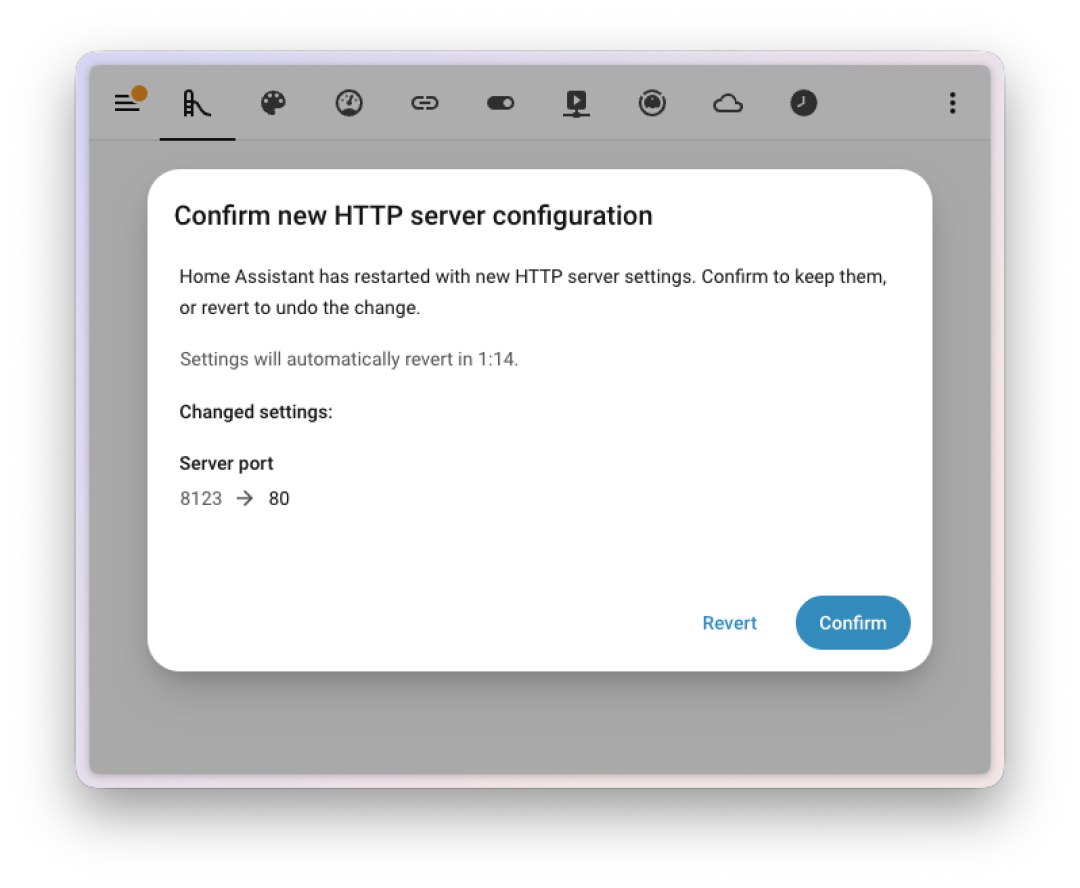Open the sidebar hamburger menu
Image resolution: width=1080 pixels, height=888 pixels.
tap(127, 103)
